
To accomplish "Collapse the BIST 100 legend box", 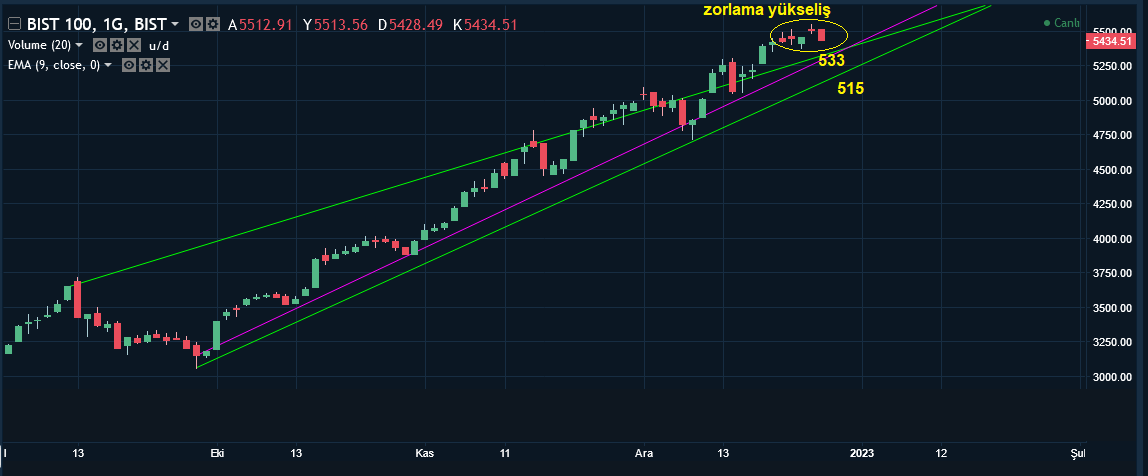I will tap(14, 23).
